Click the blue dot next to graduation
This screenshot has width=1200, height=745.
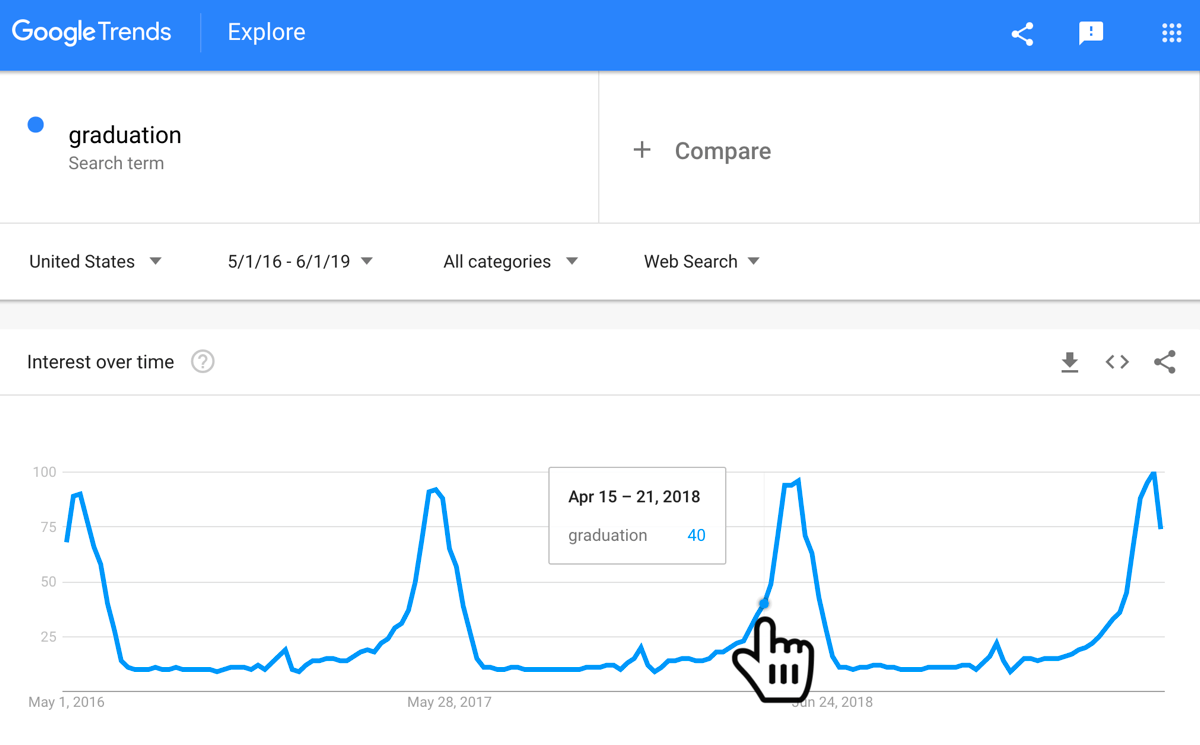coord(36,125)
